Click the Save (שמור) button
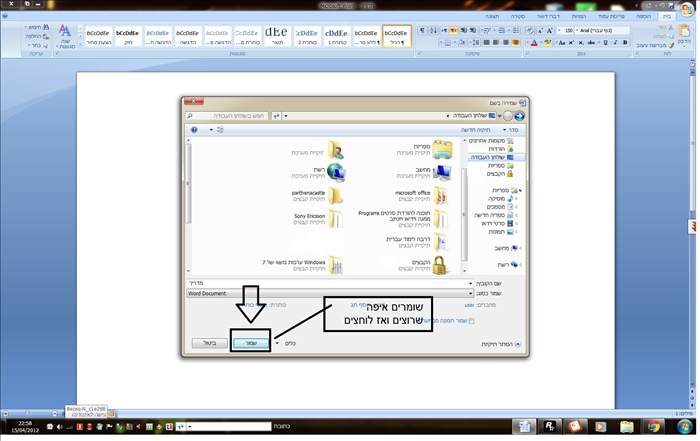 (251, 343)
